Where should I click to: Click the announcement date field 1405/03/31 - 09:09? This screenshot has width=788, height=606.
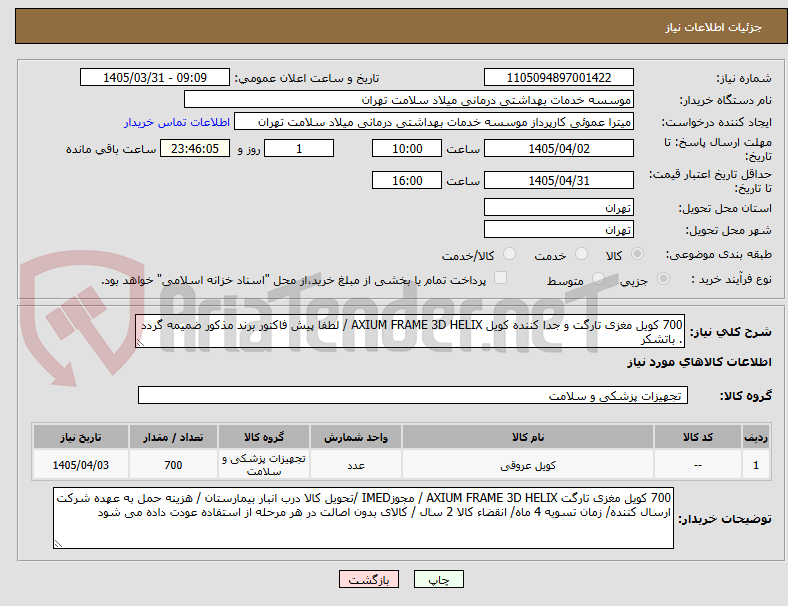pos(155,77)
